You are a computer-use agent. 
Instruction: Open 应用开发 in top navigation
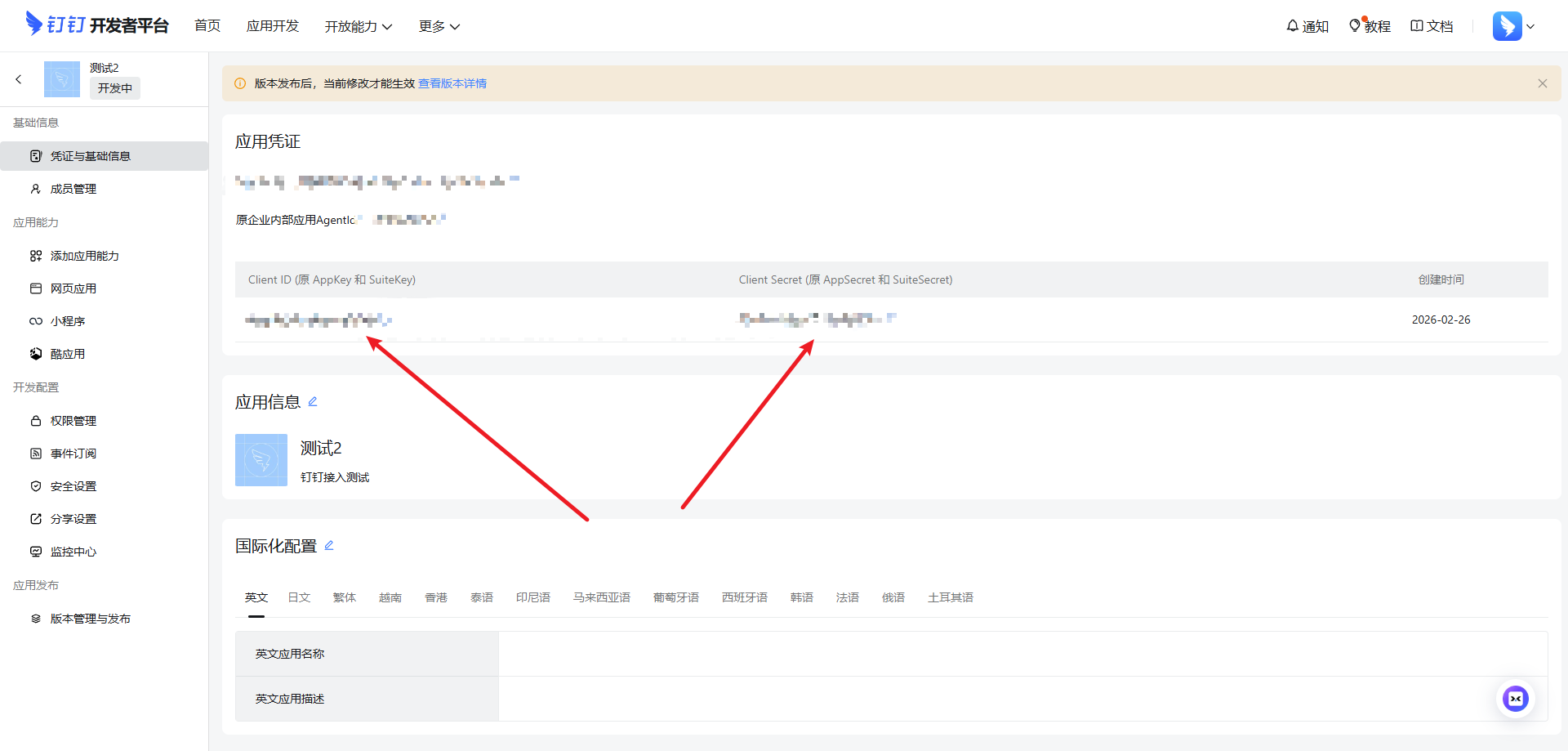(x=273, y=26)
